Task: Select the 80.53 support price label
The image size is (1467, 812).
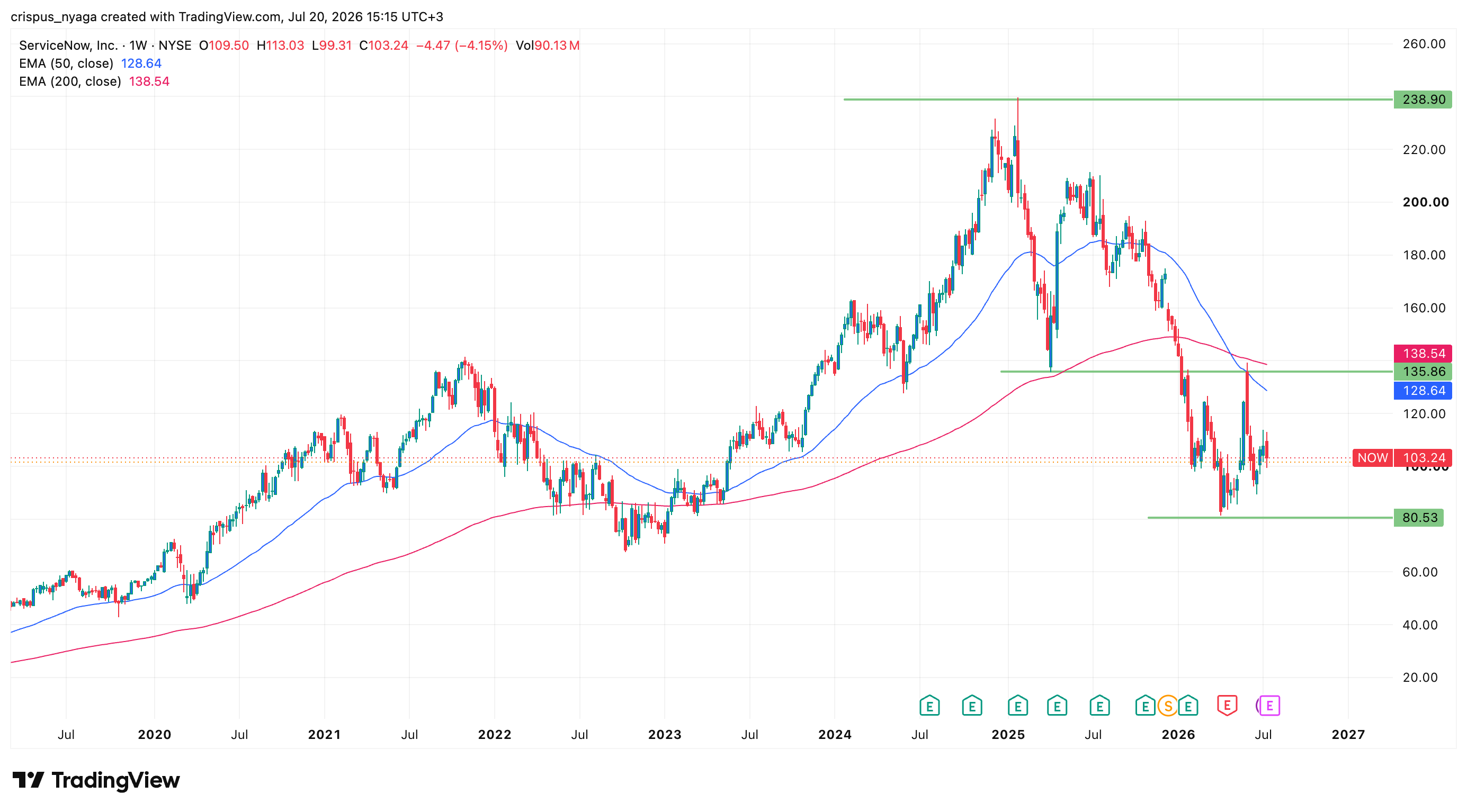Action: tap(1419, 517)
